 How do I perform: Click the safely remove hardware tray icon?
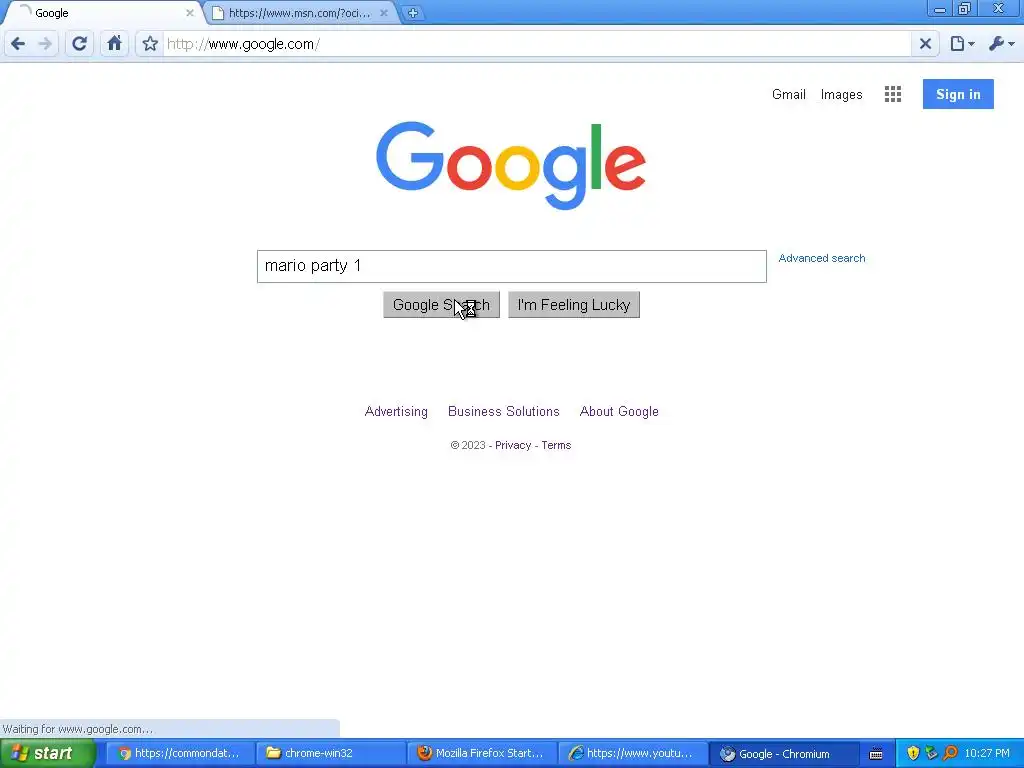(x=932, y=754)
